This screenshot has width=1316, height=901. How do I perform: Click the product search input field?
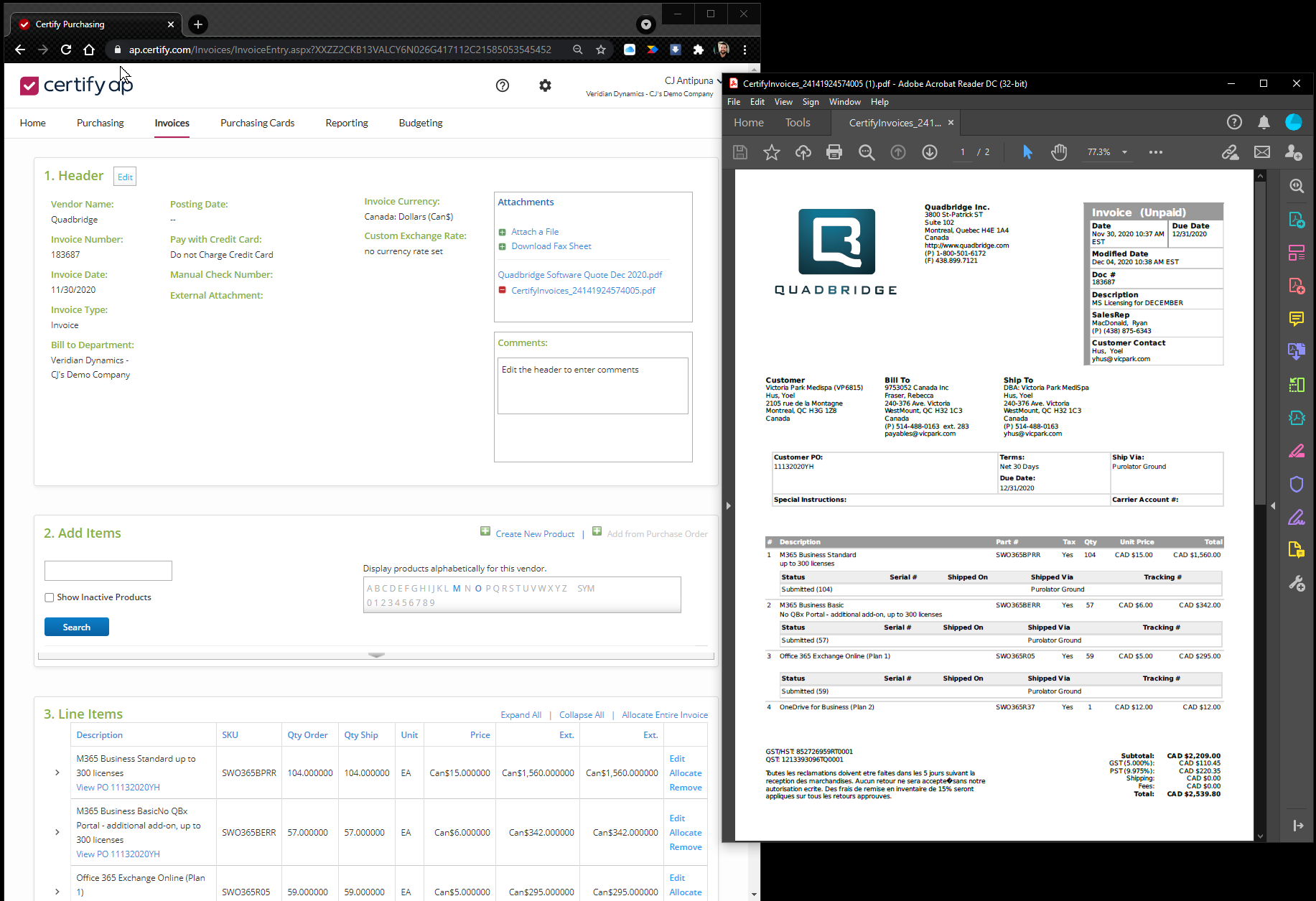(108, 571)
